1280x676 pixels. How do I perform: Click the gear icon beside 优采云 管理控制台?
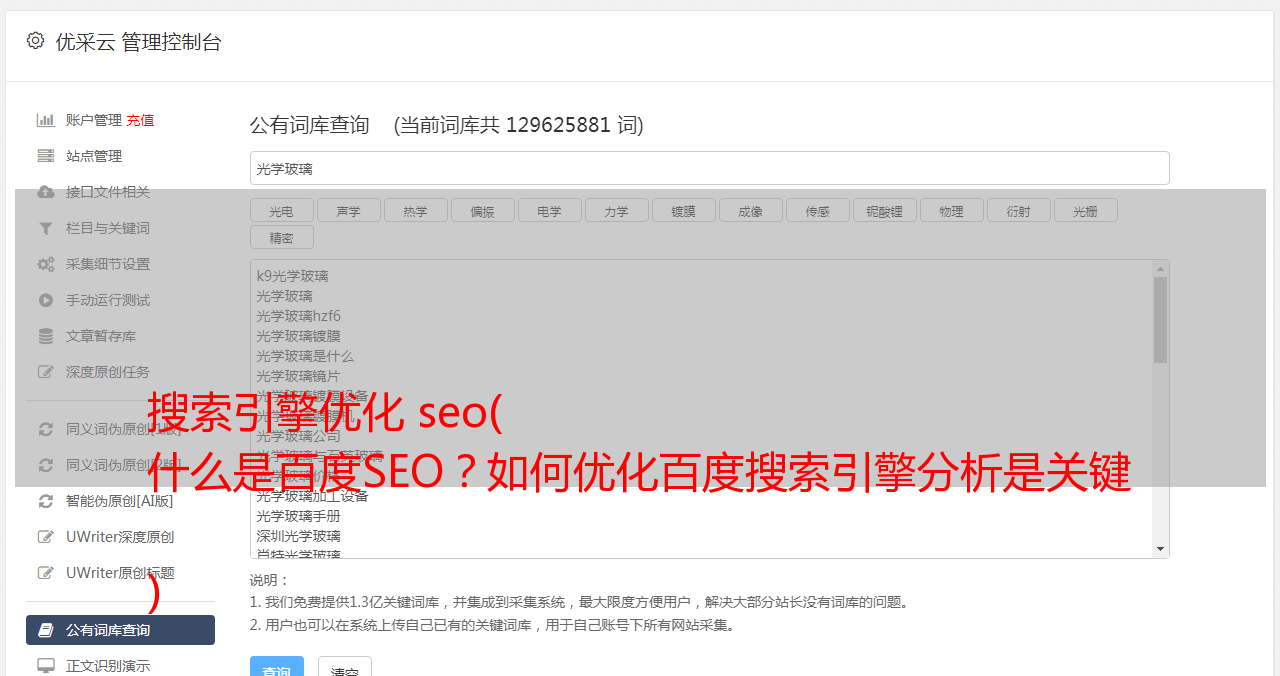(36, 41)
